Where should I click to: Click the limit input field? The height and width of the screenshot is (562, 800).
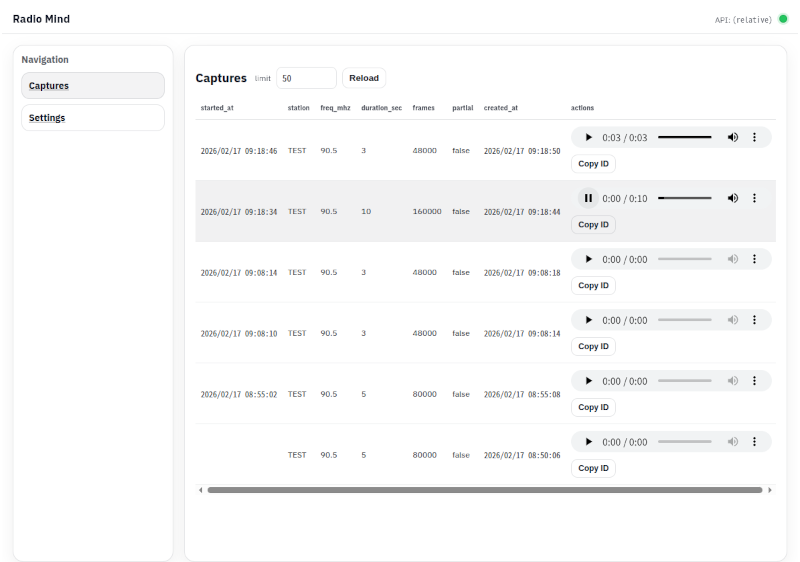point(306,78)
